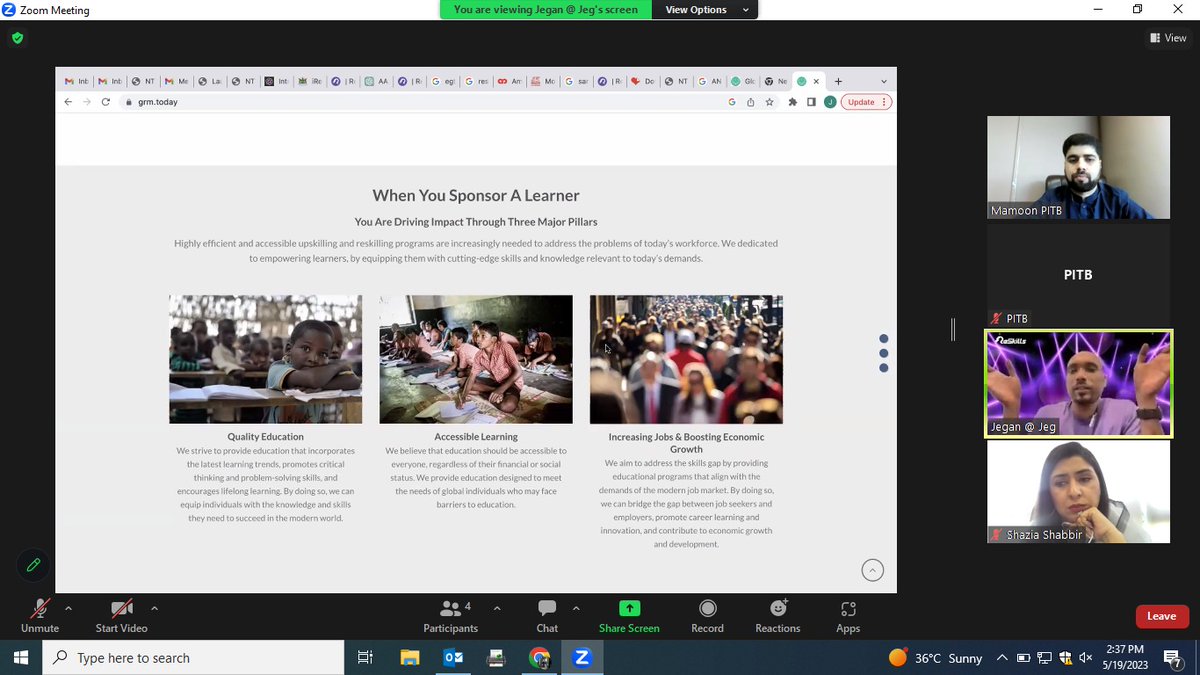Open Outlook from the taskbar
This screenshot has height=675, width=1200.
click(453, 658)
